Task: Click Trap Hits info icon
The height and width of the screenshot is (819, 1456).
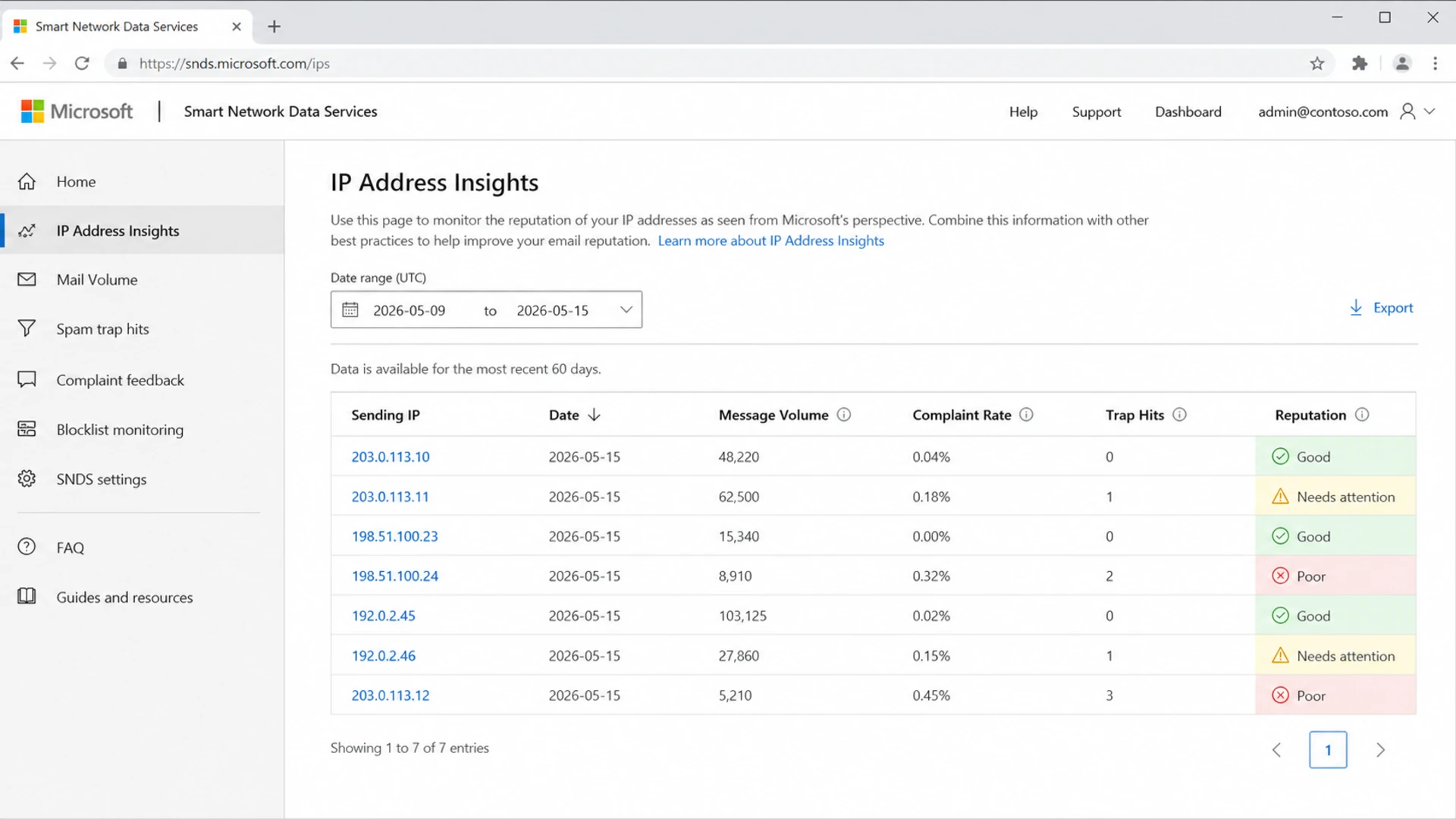Action: tap(1179, 415)
